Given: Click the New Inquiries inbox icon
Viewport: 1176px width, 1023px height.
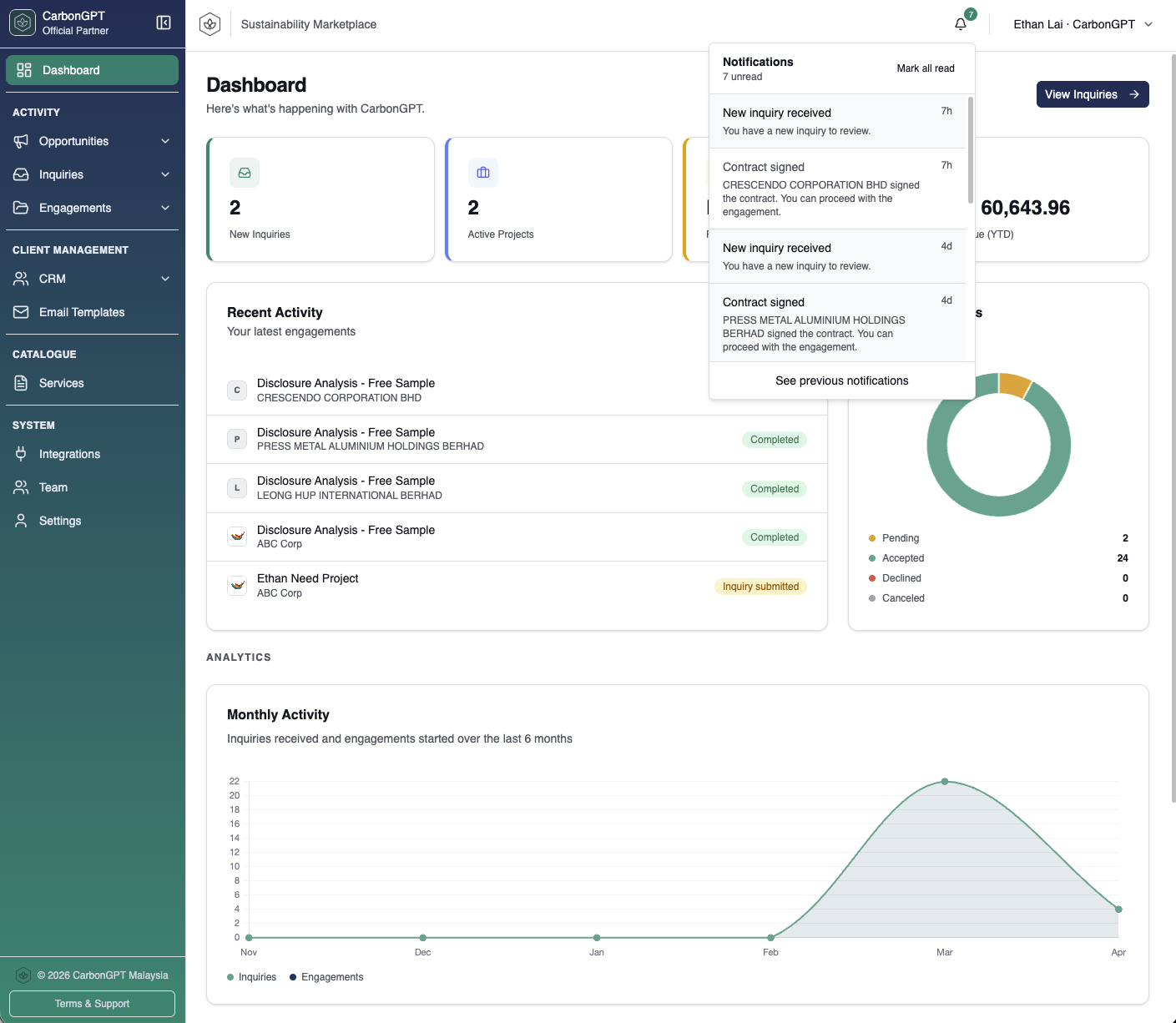Looking at the screenshot, I should pos(245,173).
